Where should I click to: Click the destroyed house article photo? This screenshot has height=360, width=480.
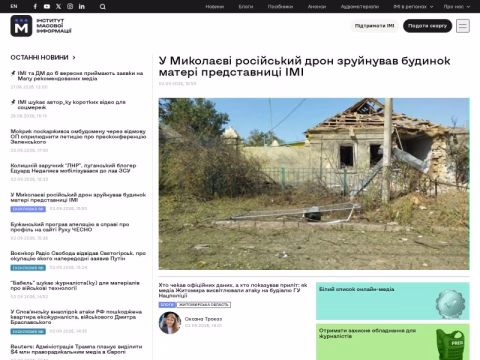(314, 184)
